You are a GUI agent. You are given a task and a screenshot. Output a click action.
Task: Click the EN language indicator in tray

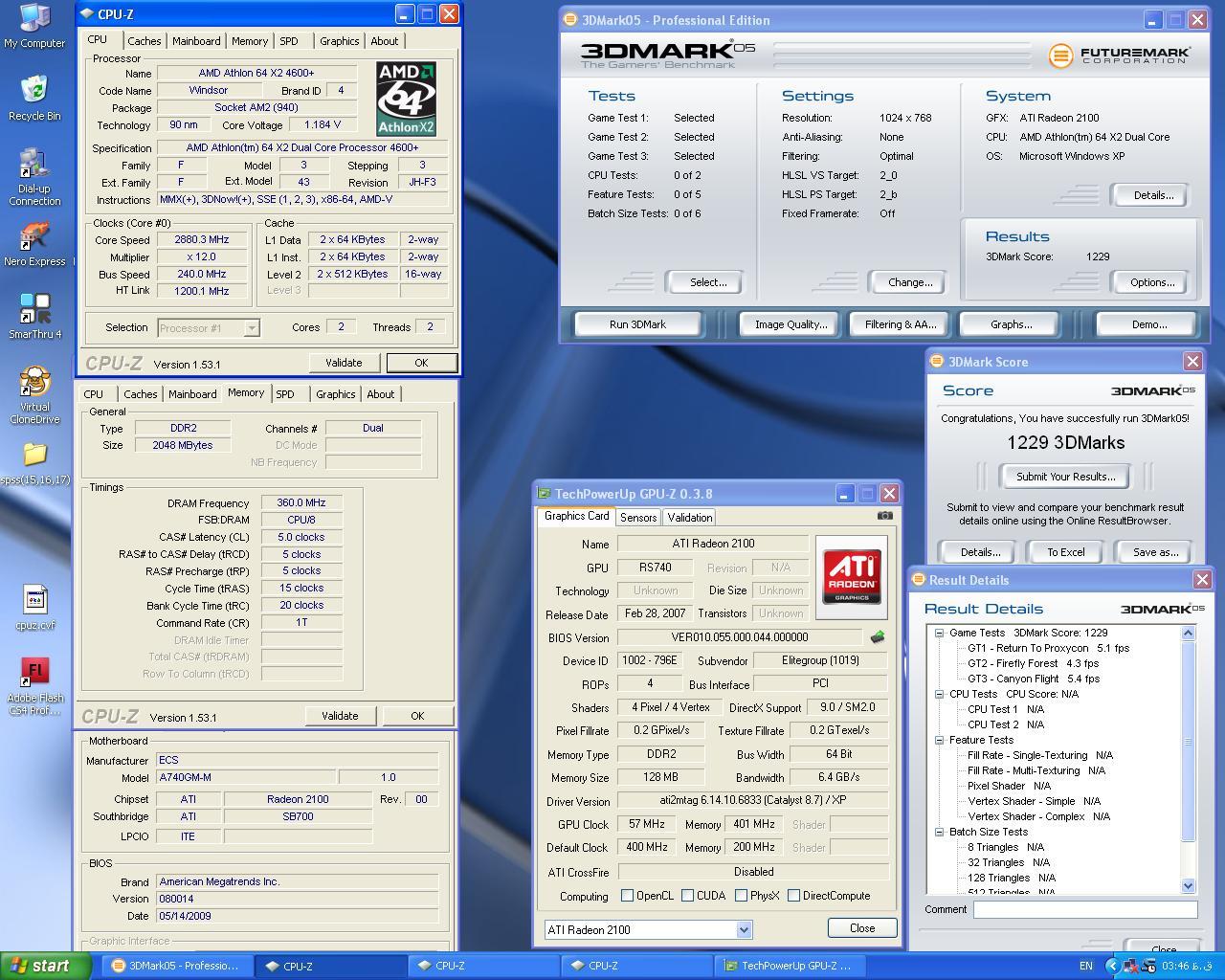tap(1086, 966)
